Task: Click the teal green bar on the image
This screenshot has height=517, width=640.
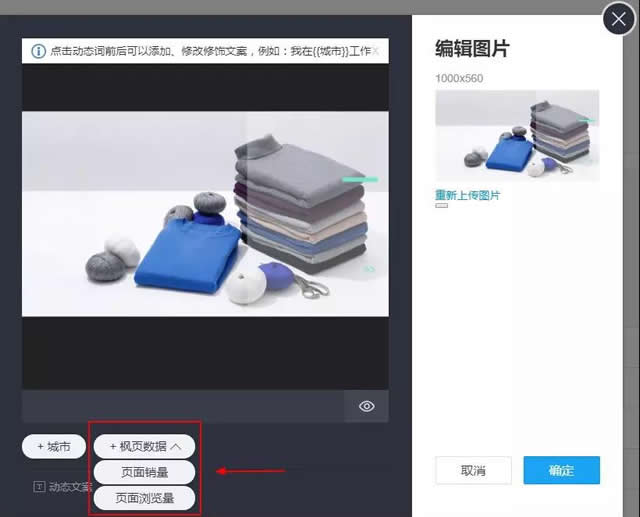Action: [360, 180]
